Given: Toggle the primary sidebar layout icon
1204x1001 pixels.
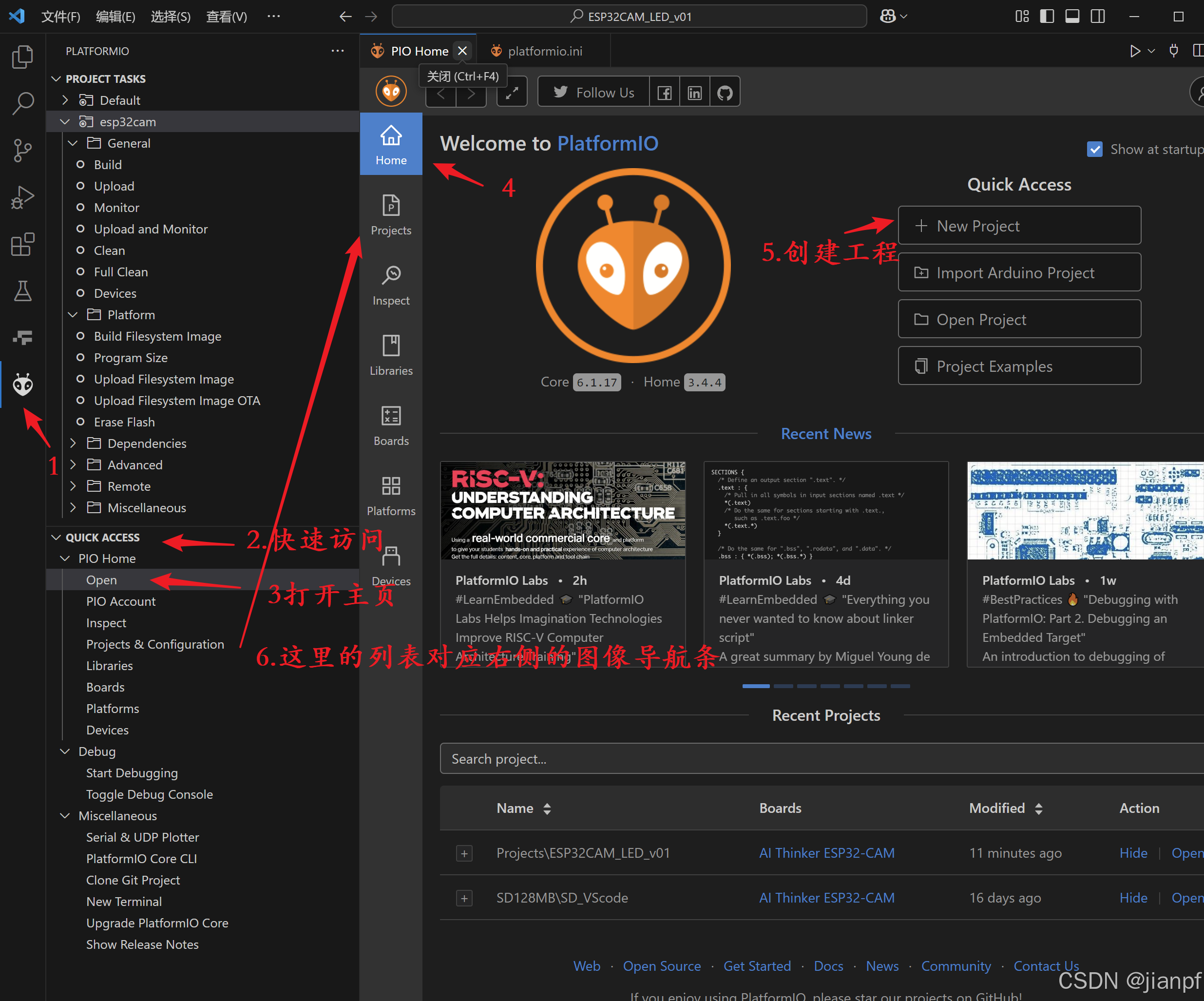Looking at the screenshot, I should click(x=1047, y=17).
